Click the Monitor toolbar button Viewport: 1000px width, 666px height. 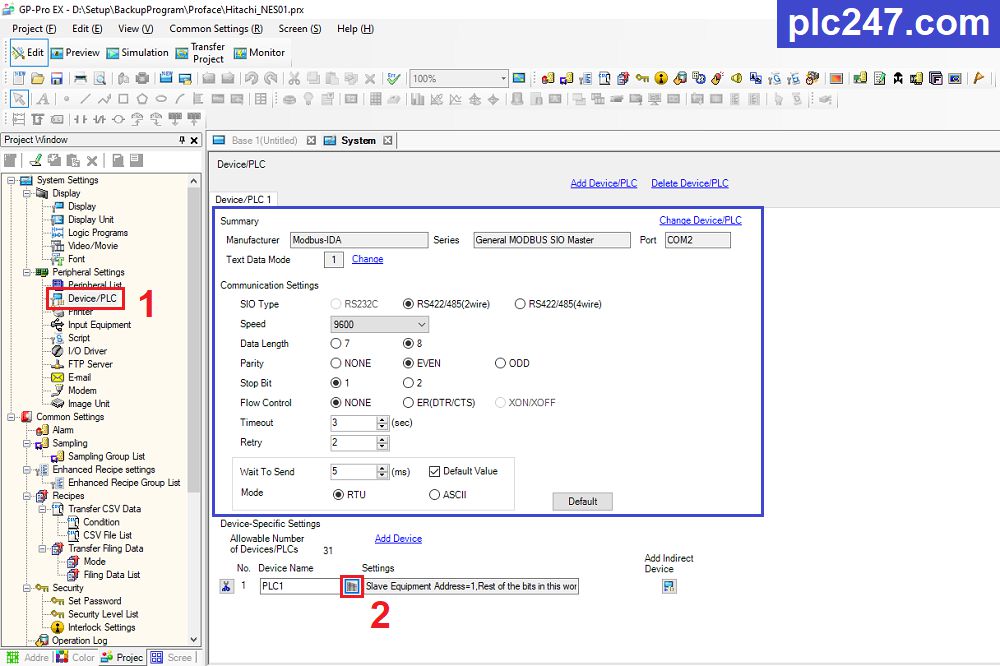click(x=259, y=53)
